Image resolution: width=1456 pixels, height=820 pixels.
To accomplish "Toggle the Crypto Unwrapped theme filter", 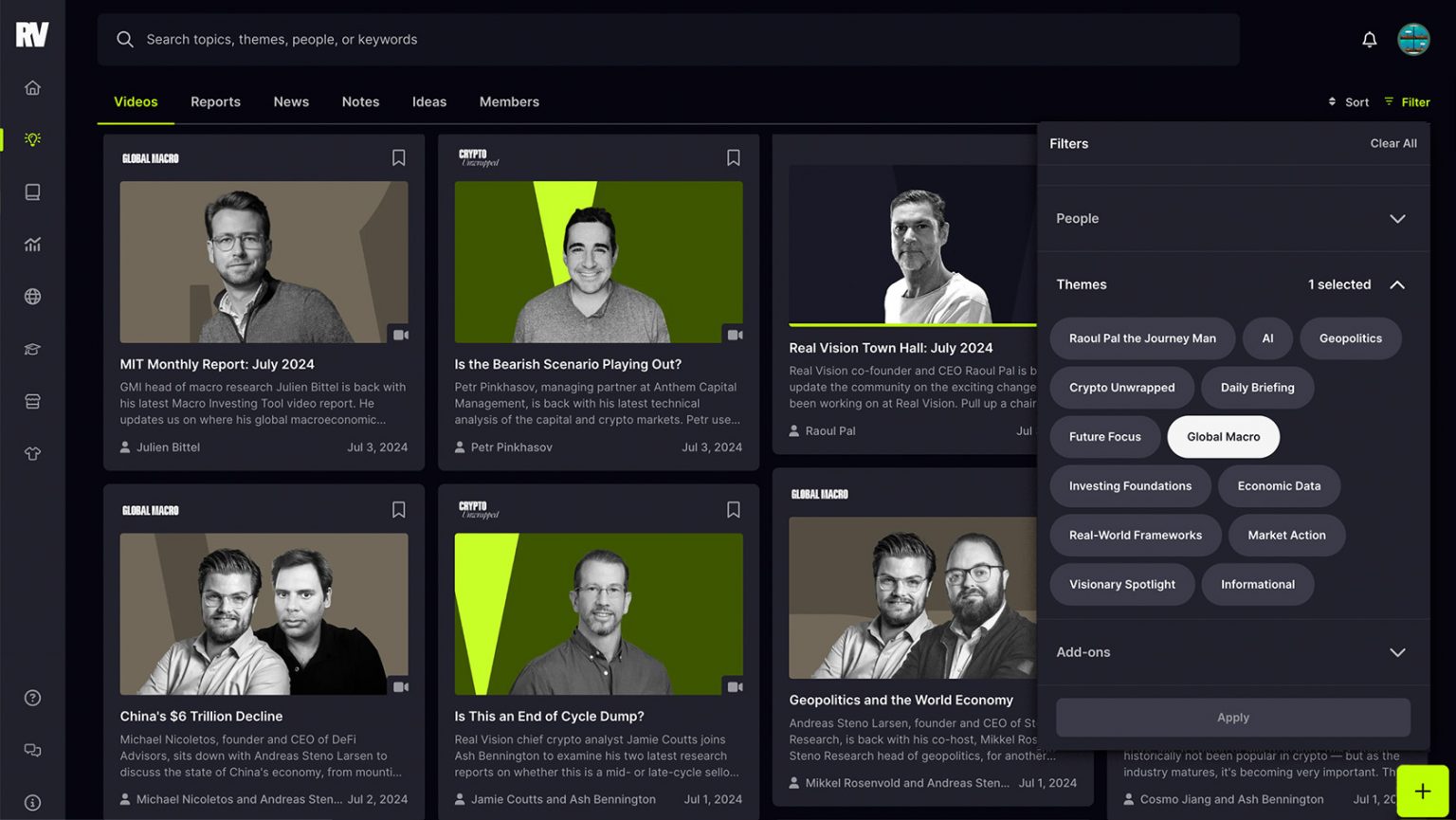I will point(1121,388).
